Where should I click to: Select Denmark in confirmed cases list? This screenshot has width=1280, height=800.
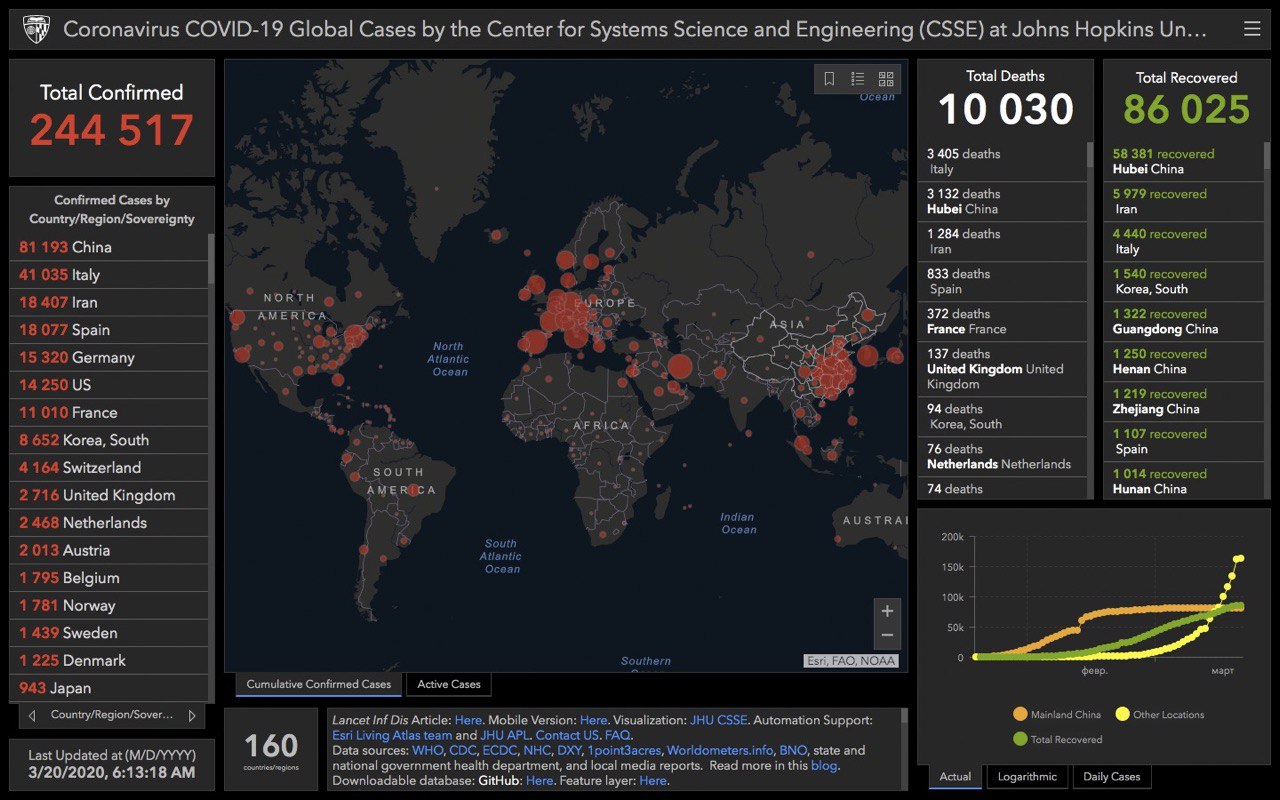(110, 660)
